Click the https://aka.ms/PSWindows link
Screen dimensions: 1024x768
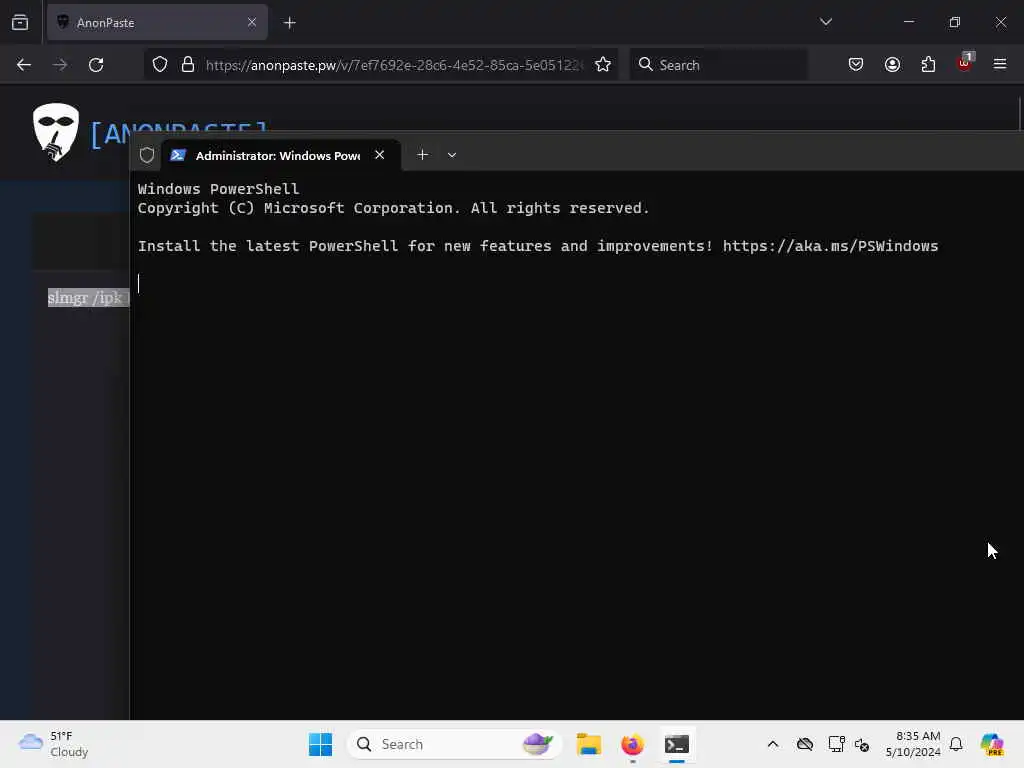[x=830, y=246]
